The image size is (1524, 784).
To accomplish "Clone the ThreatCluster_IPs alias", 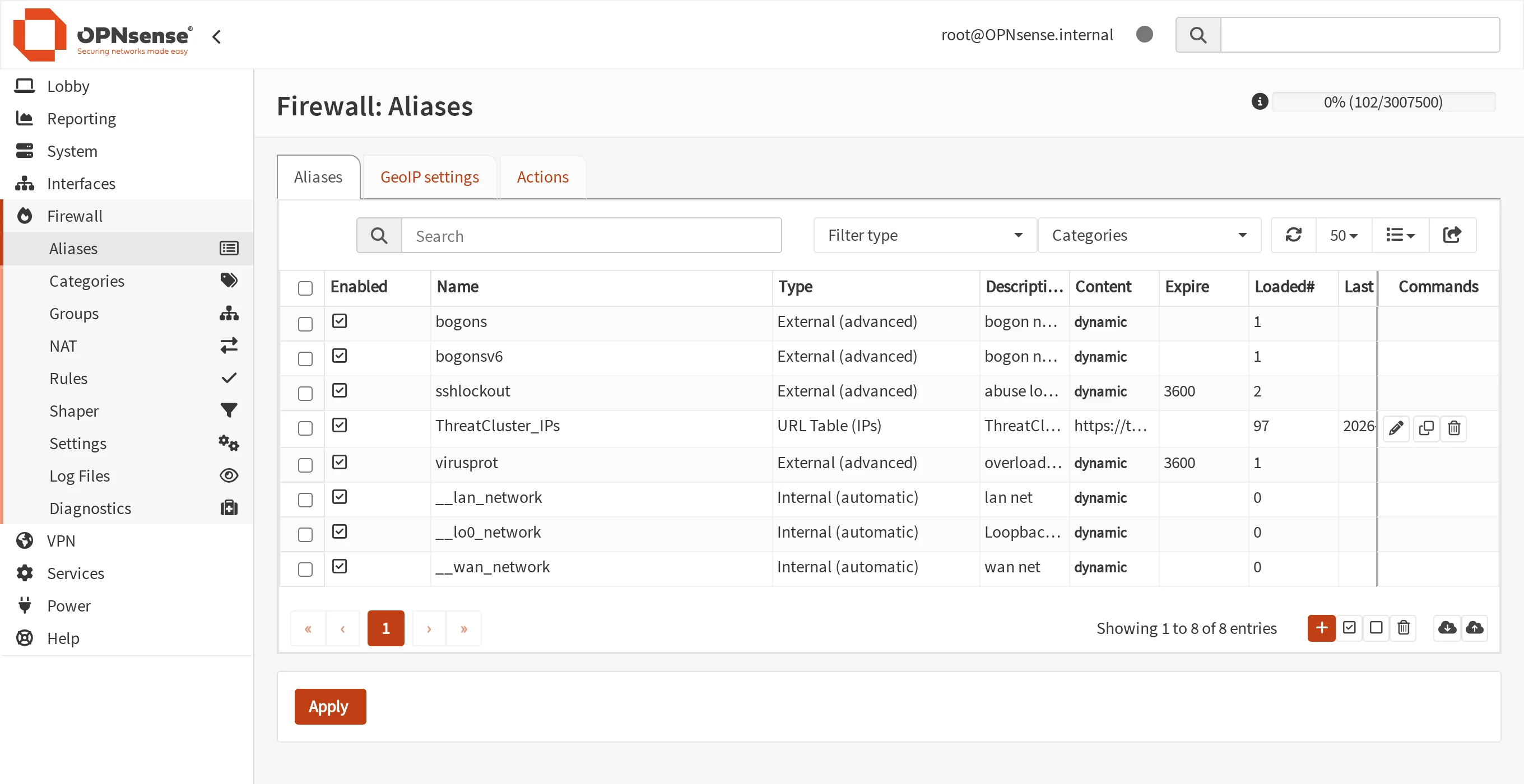I will [x=1426, y=427].
